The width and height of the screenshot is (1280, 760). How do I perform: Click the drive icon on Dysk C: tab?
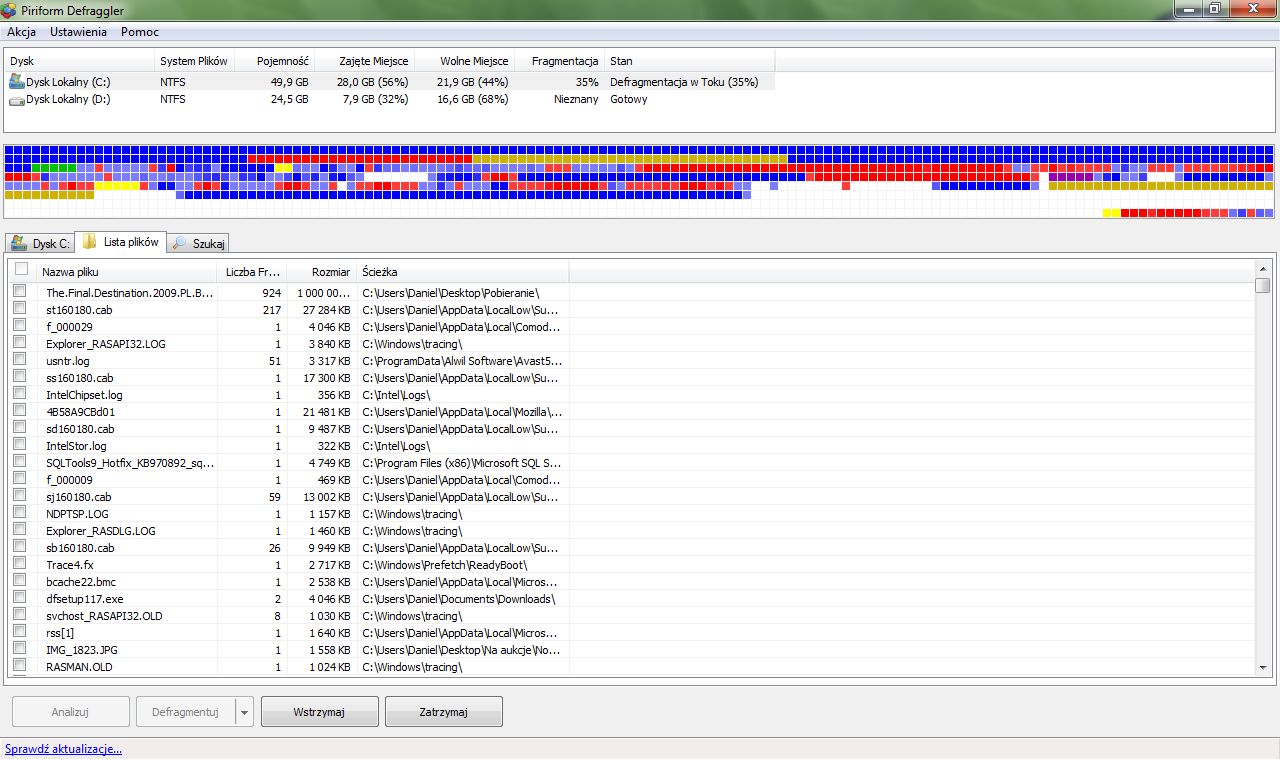coord(19,243)
